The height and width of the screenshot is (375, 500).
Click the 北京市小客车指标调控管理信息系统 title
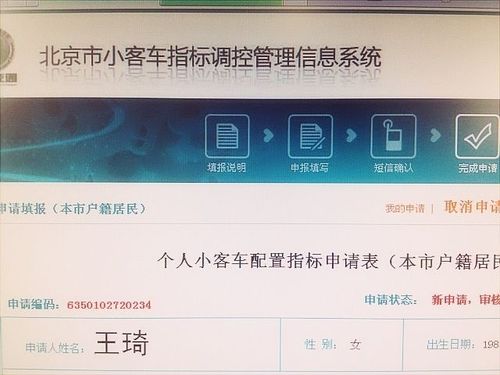(x=211, y=57)
